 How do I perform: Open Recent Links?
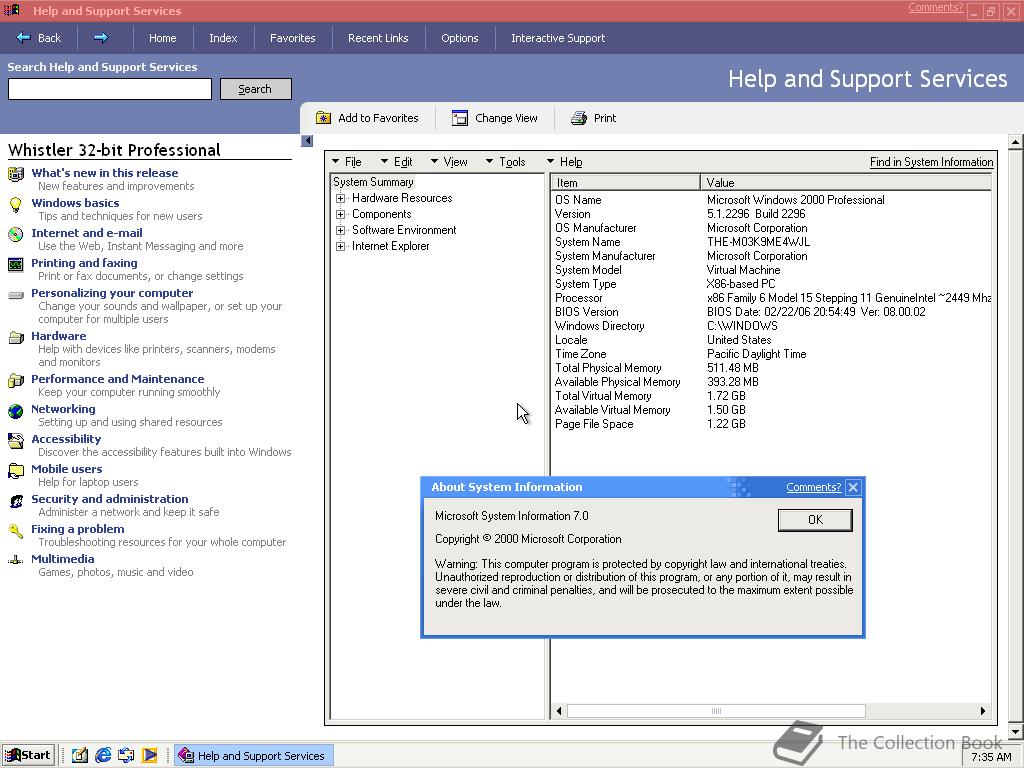click(x=378, y=38)
